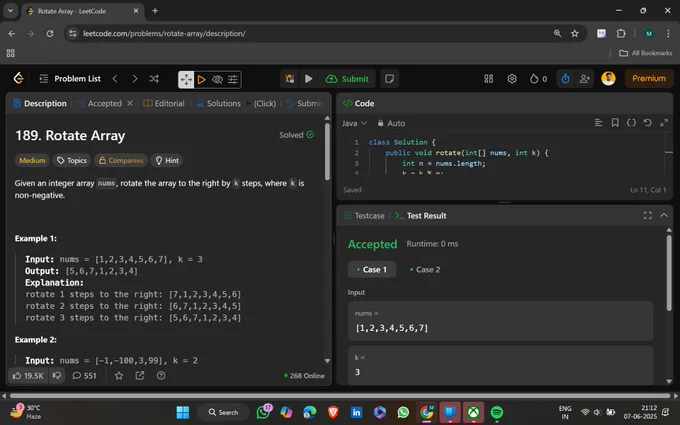Viewport: 680px width, 425px height.
Task: Click the four-arrow move icon in extension toolbar
Action: (x=186, y=79)
